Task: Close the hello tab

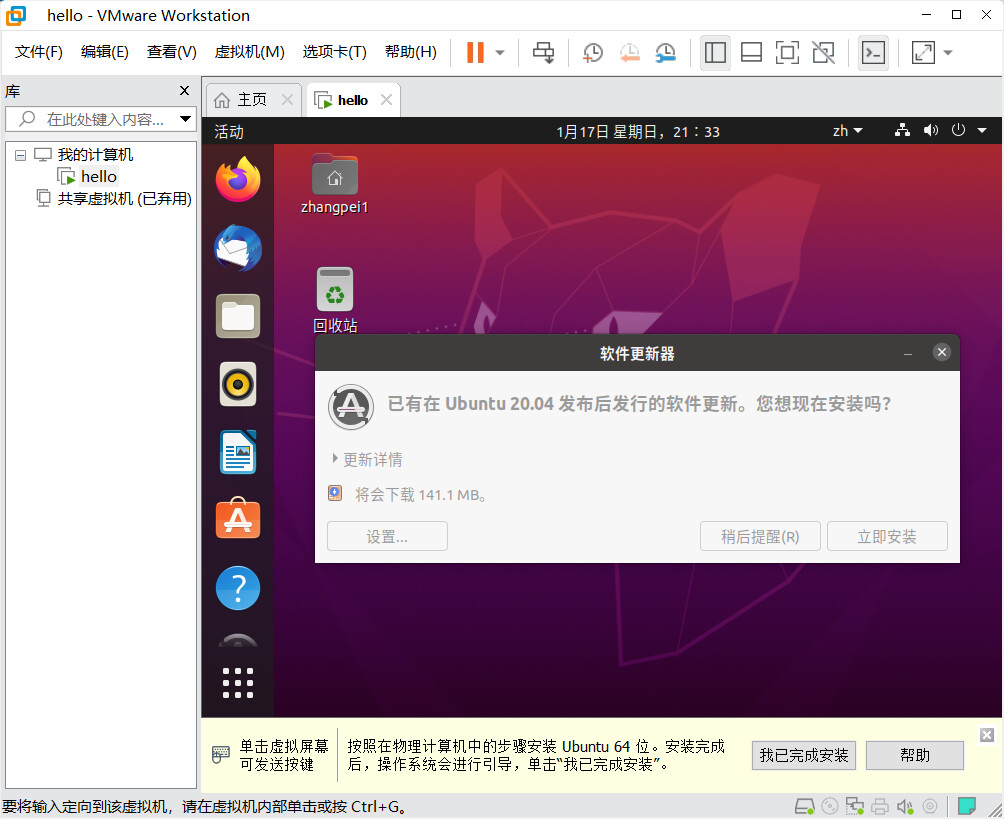Action: tap(386, 99)
